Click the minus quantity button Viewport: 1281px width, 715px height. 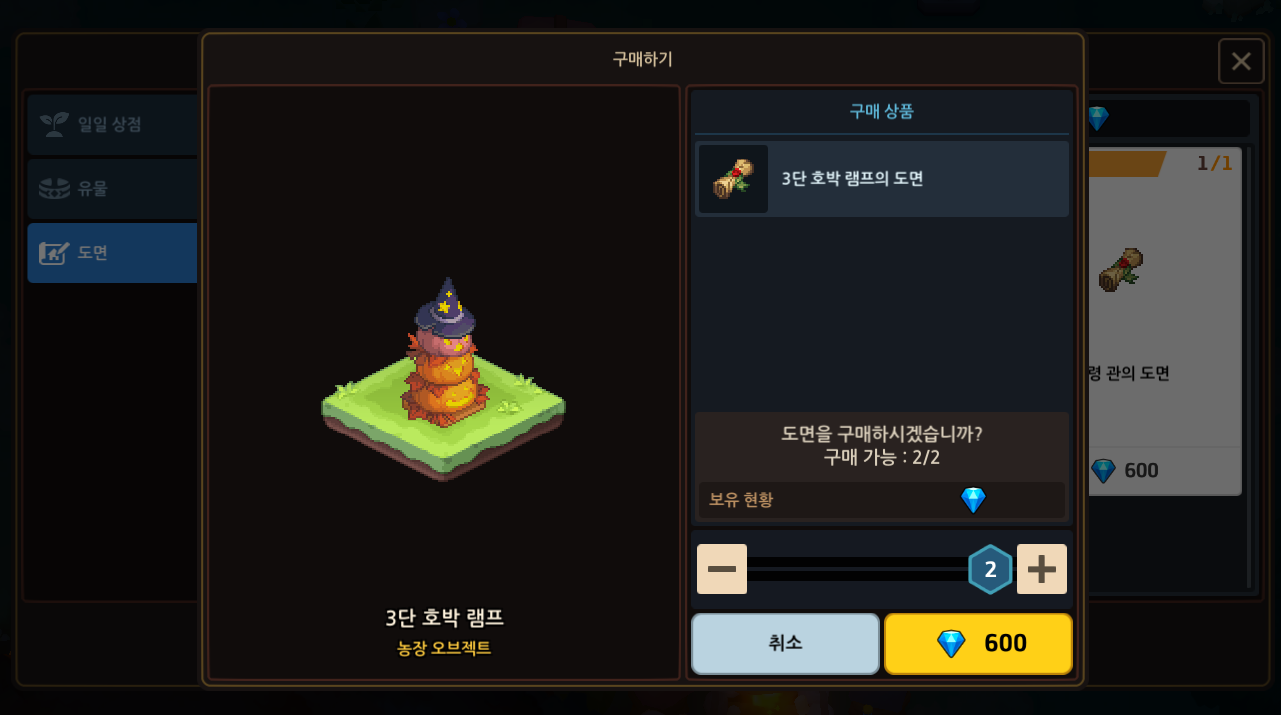(722, 569)
